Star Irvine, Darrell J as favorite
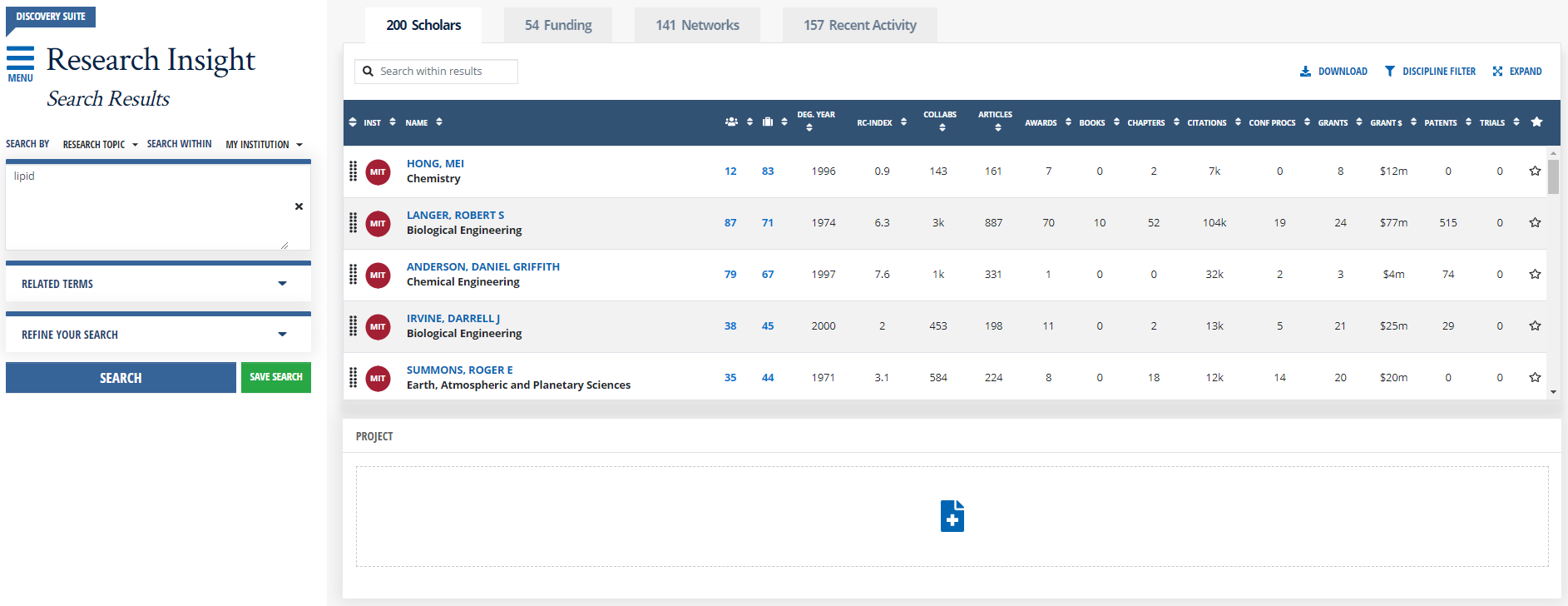1568x606 pixels. [1535, 326]
